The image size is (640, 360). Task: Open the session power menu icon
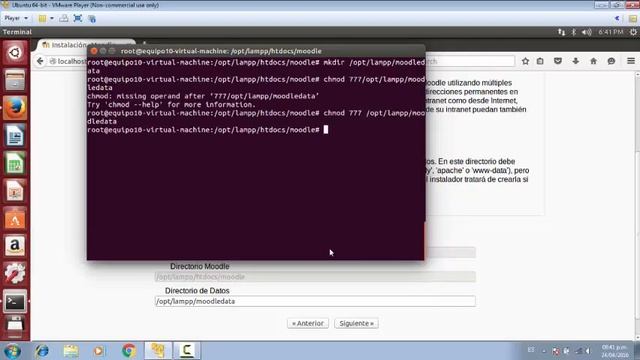pos(633,32)
